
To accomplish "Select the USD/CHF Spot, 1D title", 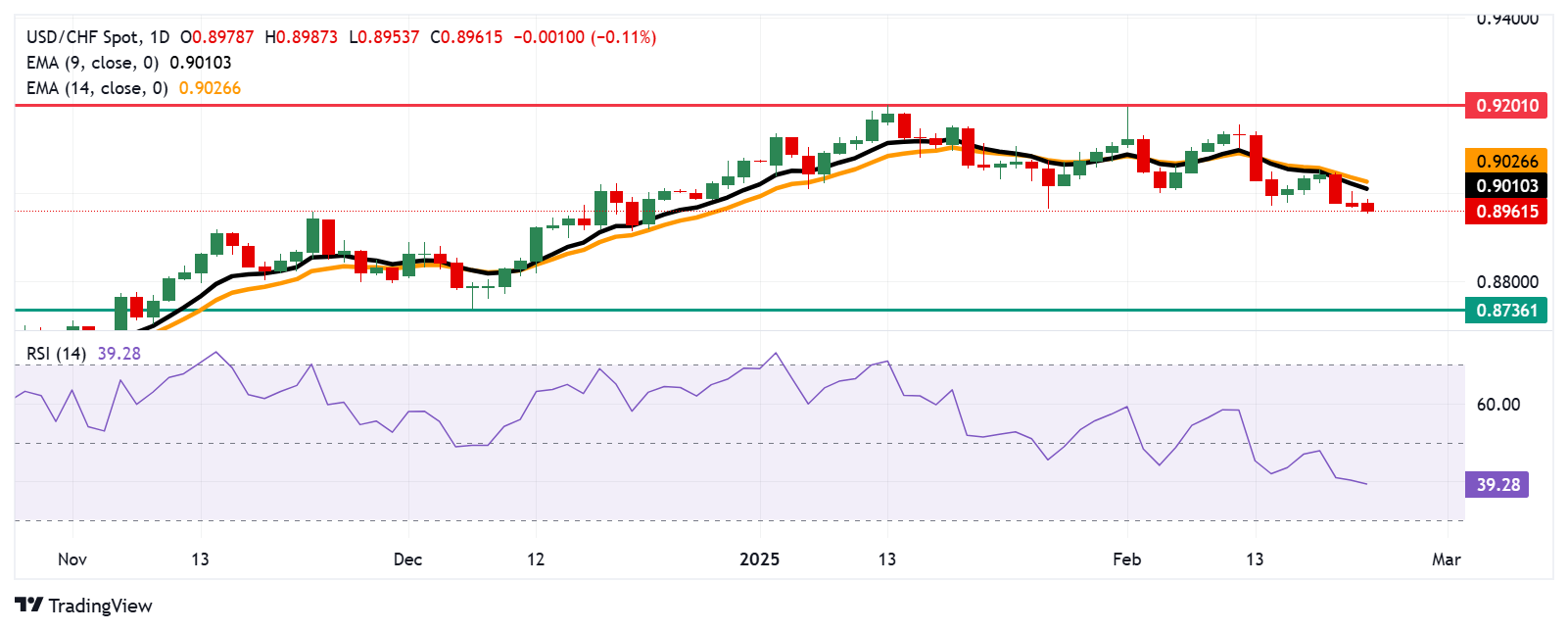I will (99, 37).
